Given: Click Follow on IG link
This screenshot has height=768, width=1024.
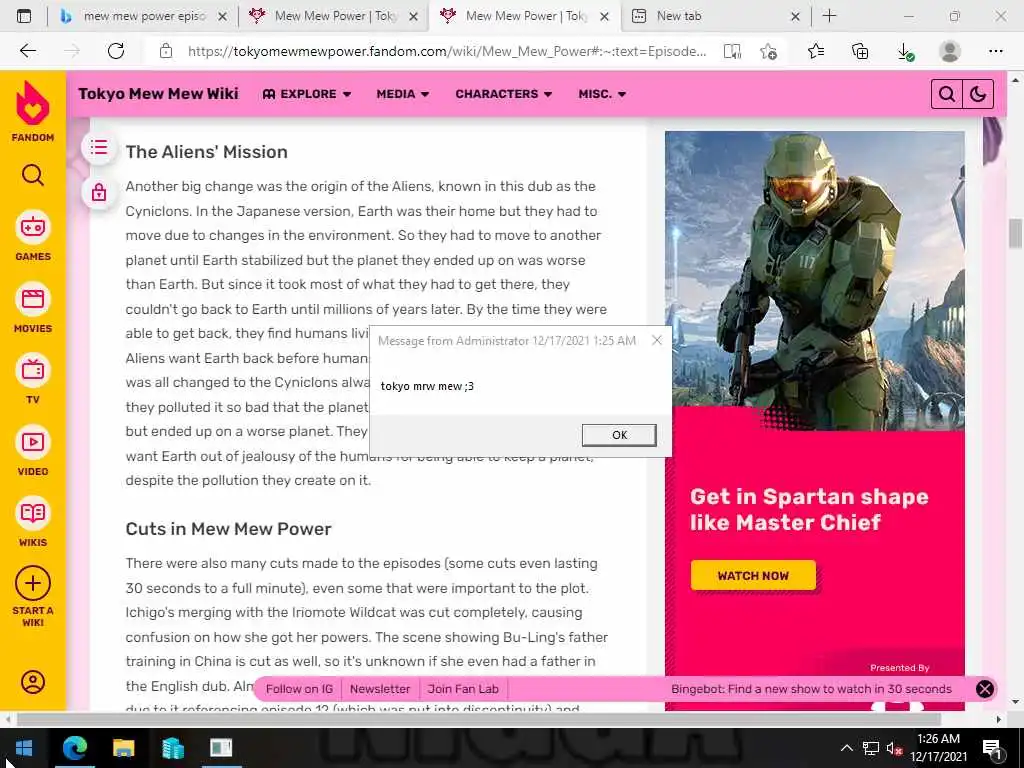Looking at the screenshot, I should pos(299,689).
